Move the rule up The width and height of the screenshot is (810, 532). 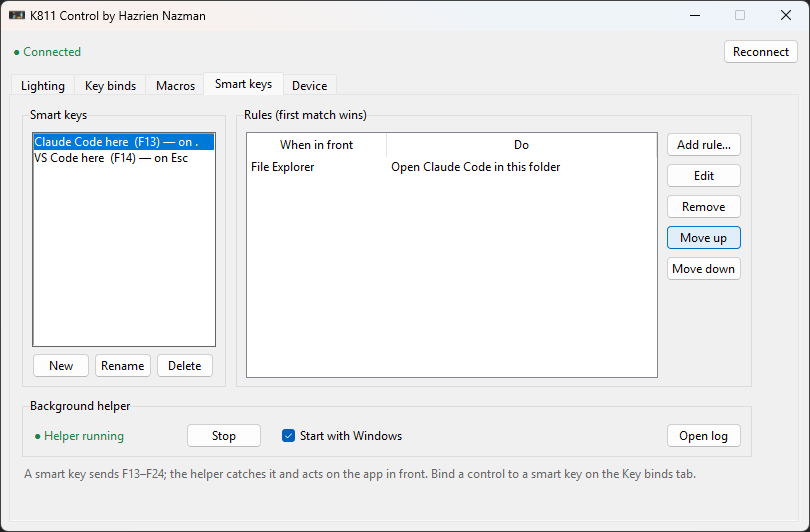(x=704, y=238)
